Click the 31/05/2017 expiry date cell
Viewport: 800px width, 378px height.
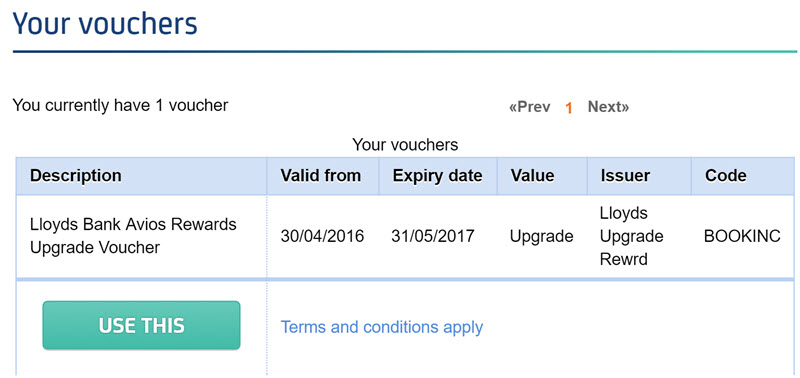433,236
